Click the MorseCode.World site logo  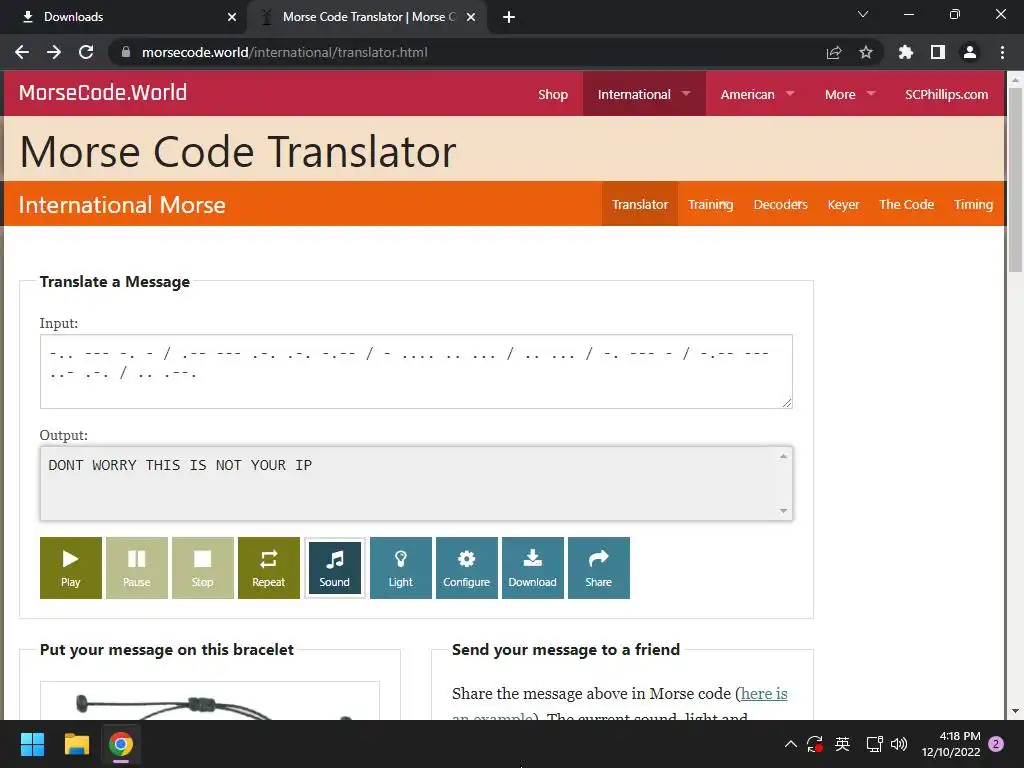tap(103, 93)
